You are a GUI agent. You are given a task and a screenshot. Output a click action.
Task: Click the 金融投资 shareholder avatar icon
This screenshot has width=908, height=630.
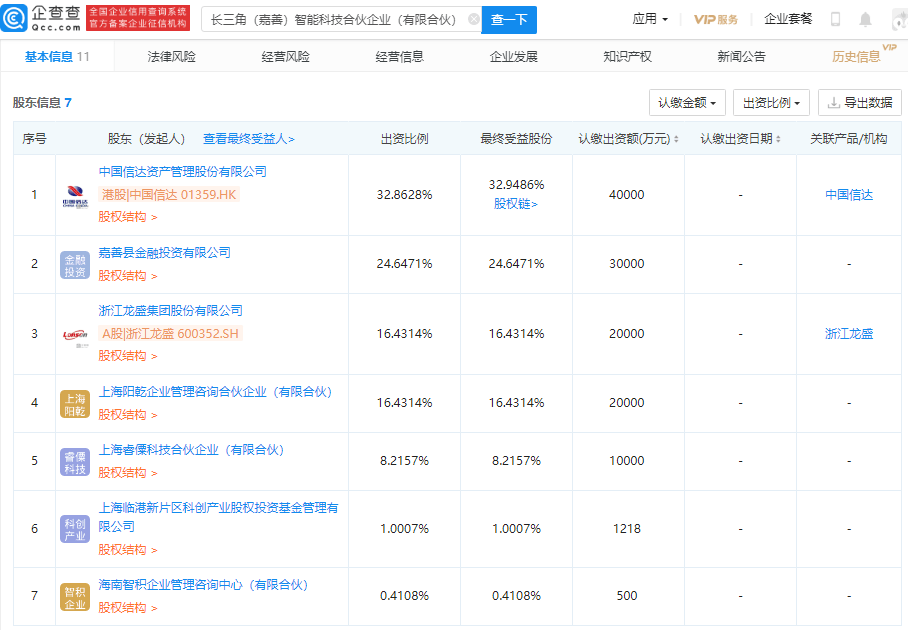75,265
